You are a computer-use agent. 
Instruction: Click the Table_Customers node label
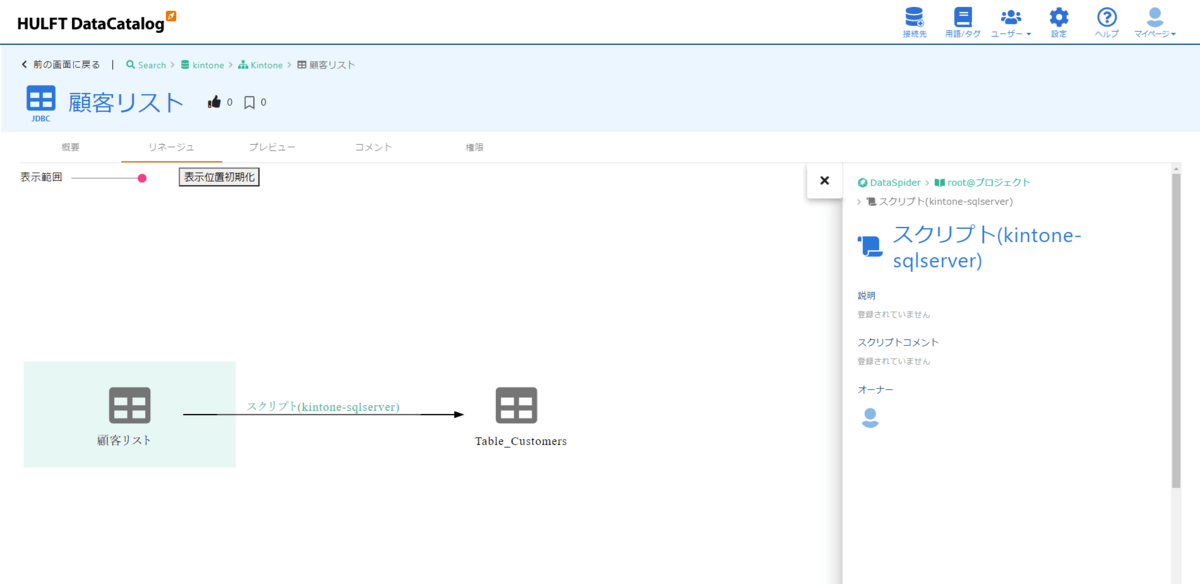click(x=521, y=441)
